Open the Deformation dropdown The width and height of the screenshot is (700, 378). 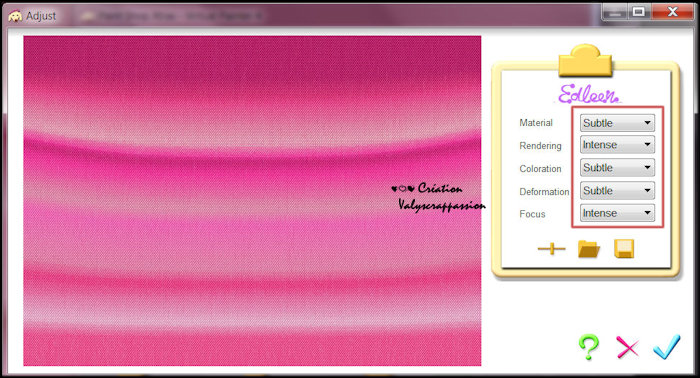617,191
